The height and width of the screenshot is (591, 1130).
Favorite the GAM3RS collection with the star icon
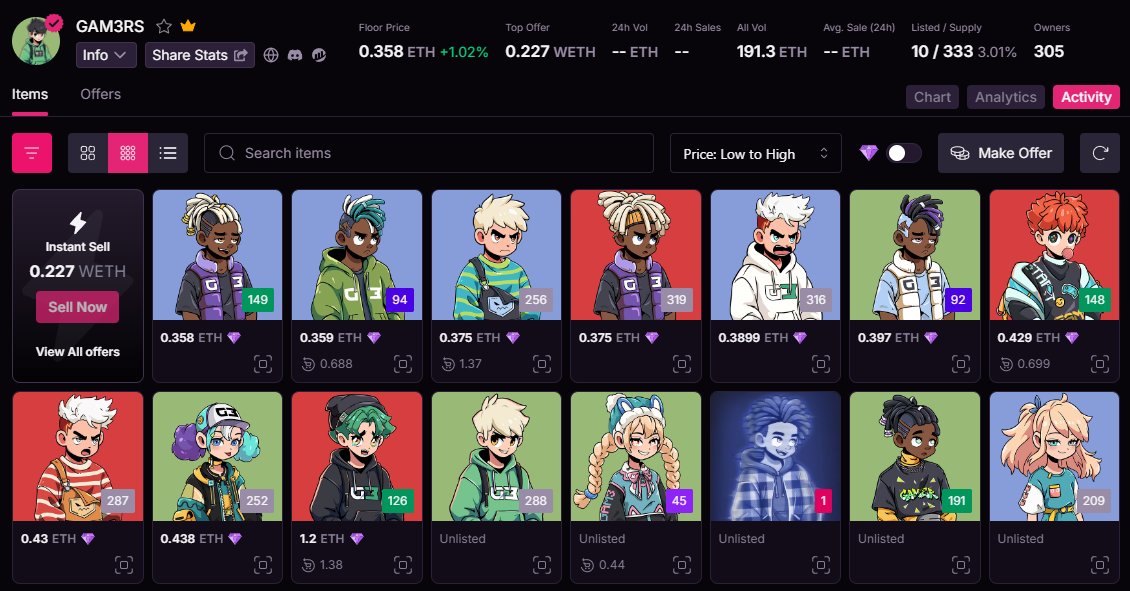(x=164, y=27)
